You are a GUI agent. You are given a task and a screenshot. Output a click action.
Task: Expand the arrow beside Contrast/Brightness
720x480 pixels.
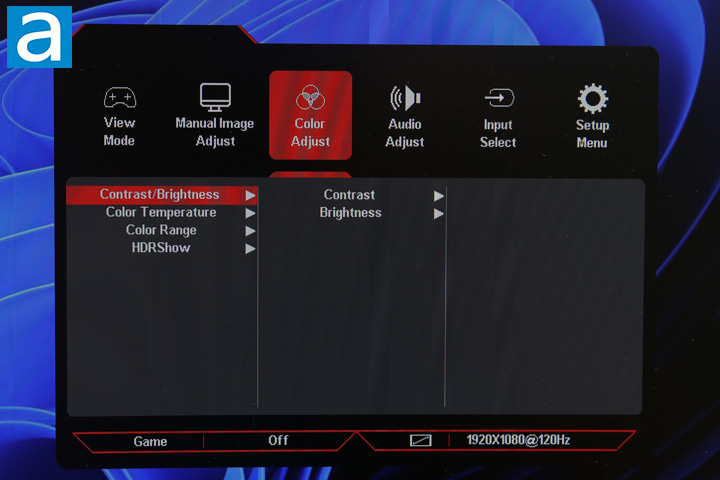(x=250, y=195)
